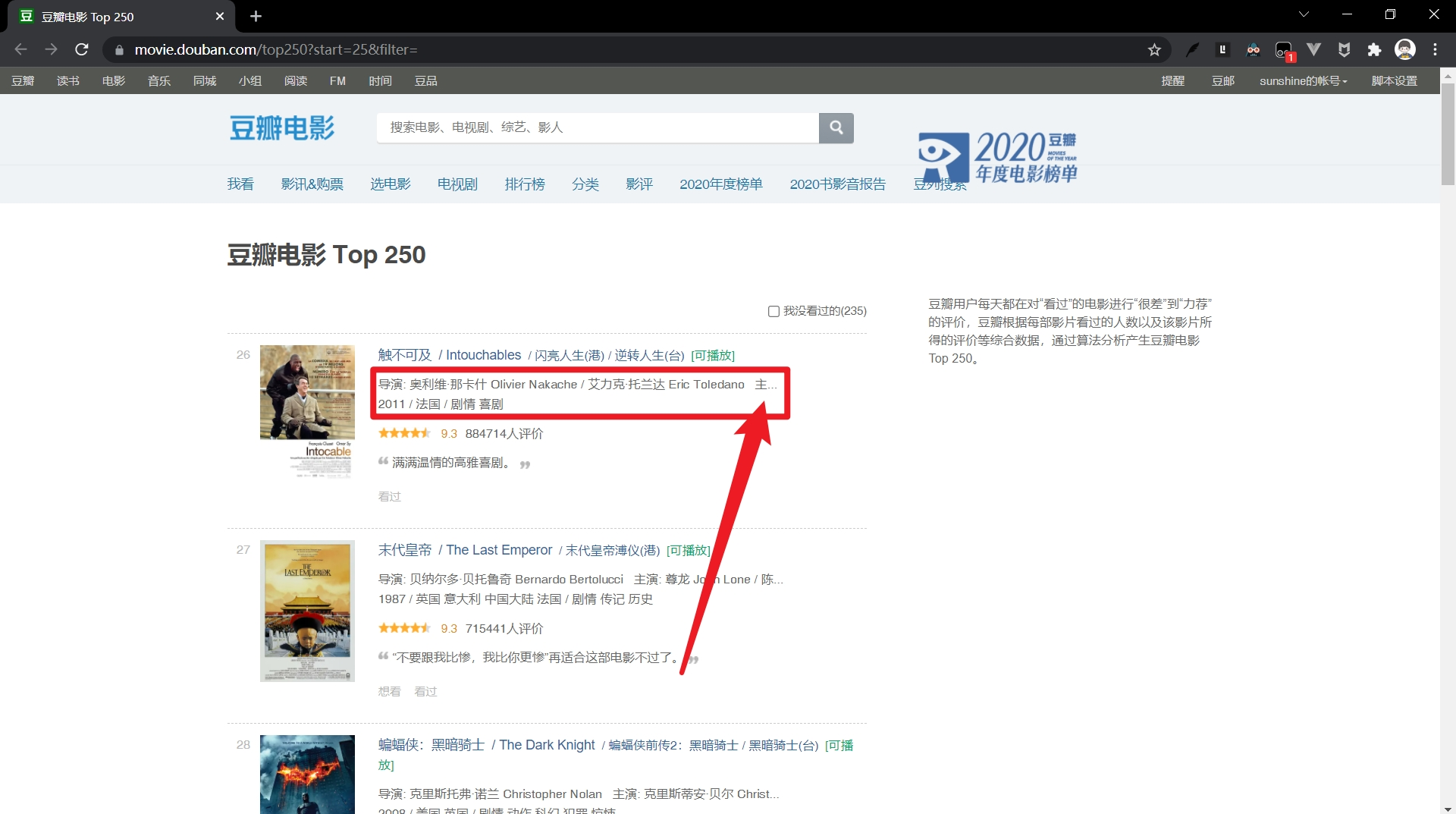Click the Intouchables movie poster
This screenshot has height=814, width=1456.
(307, 412)
